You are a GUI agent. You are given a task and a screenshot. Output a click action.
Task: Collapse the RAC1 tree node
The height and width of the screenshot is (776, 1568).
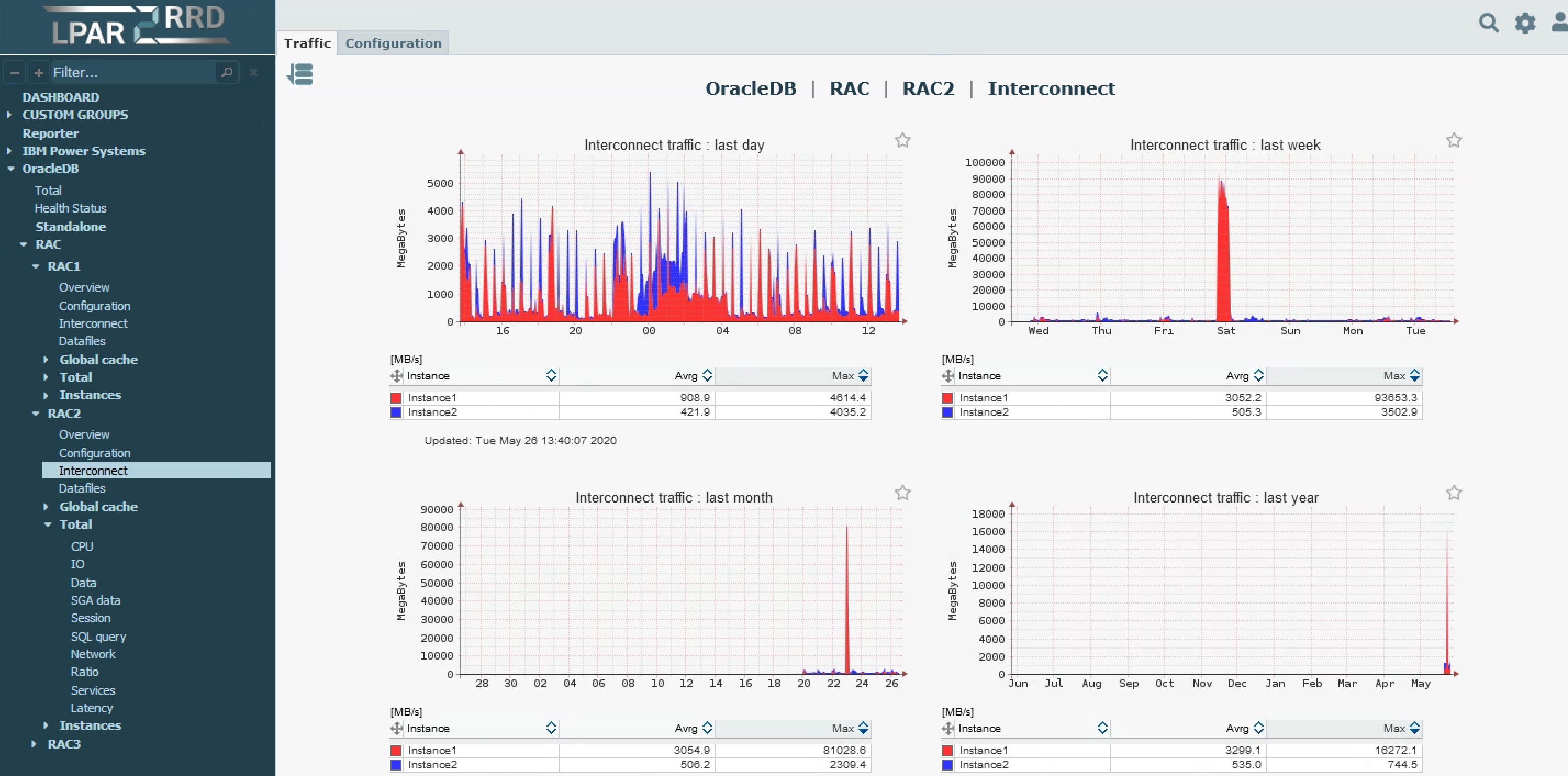click(x=35, y=266)
